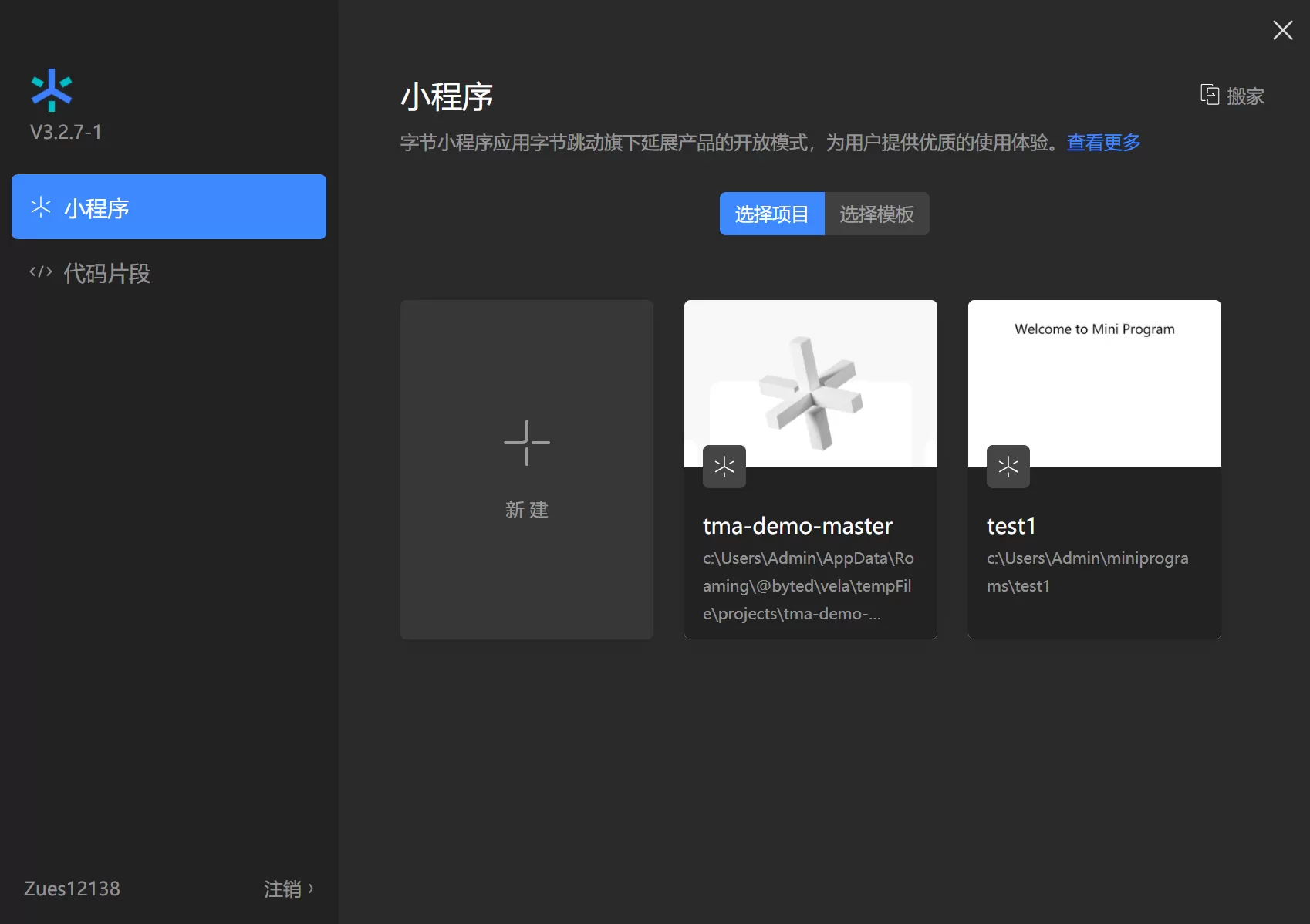Switch to the 选择模板 tab
1310x924 pixels.
point(876,214)
